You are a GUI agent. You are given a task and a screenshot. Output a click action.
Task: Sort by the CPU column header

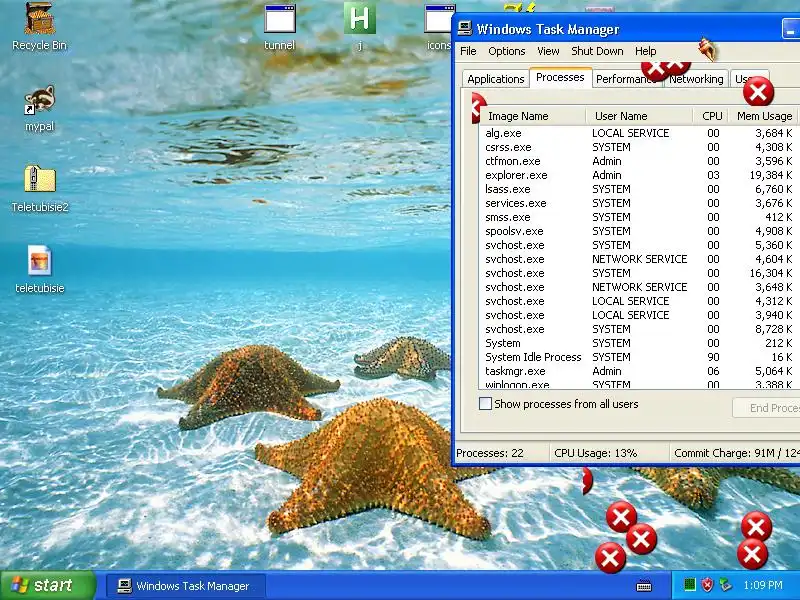(711, 116)
